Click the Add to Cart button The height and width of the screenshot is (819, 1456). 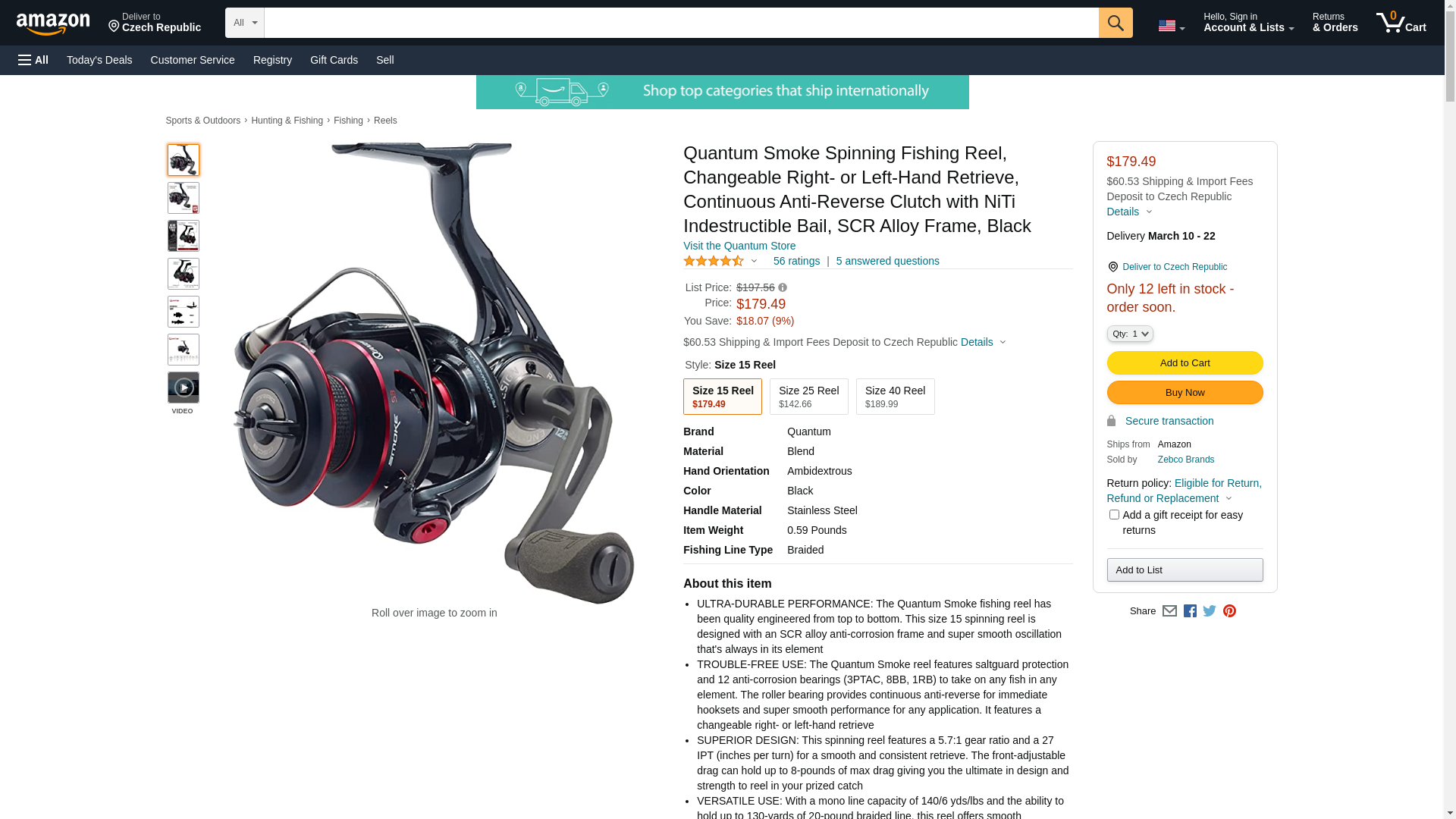(x=1185, y=362)
